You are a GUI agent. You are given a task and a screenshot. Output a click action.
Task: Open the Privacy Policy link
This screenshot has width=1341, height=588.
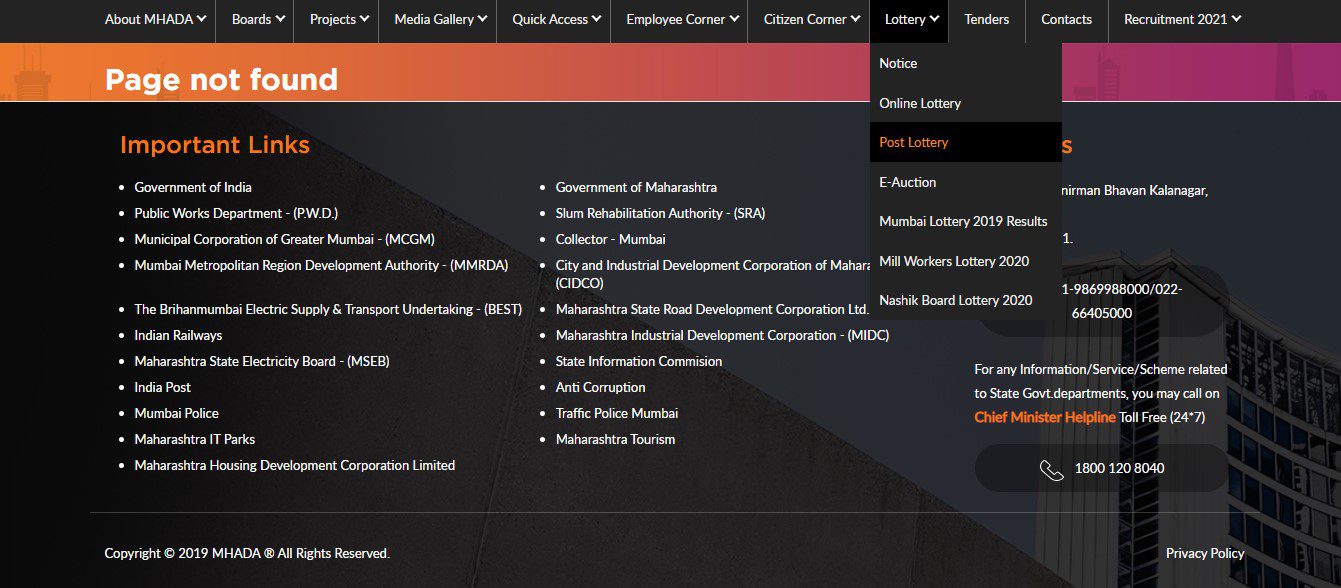[x=1205, y=553]
